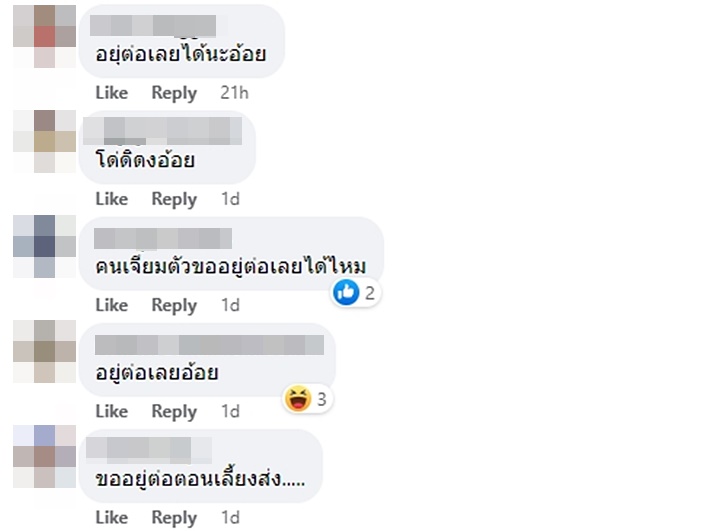This screenshot has width=728, height=531.
Task: Click the laughing emoji reaction icon
Action: [298, 399]
